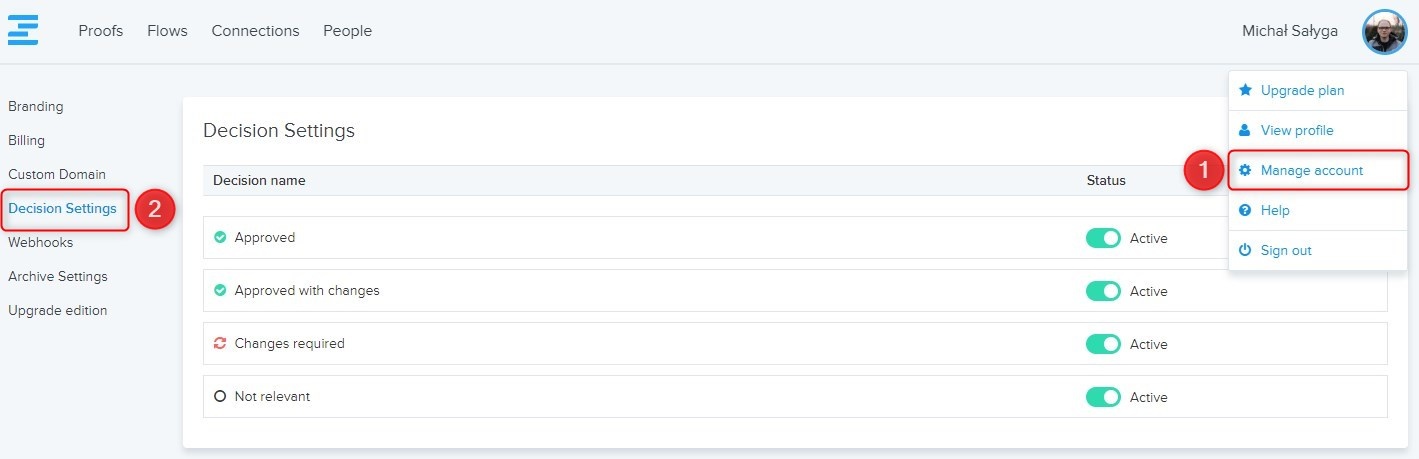Click the View profile person icon

click(1245, 130)
